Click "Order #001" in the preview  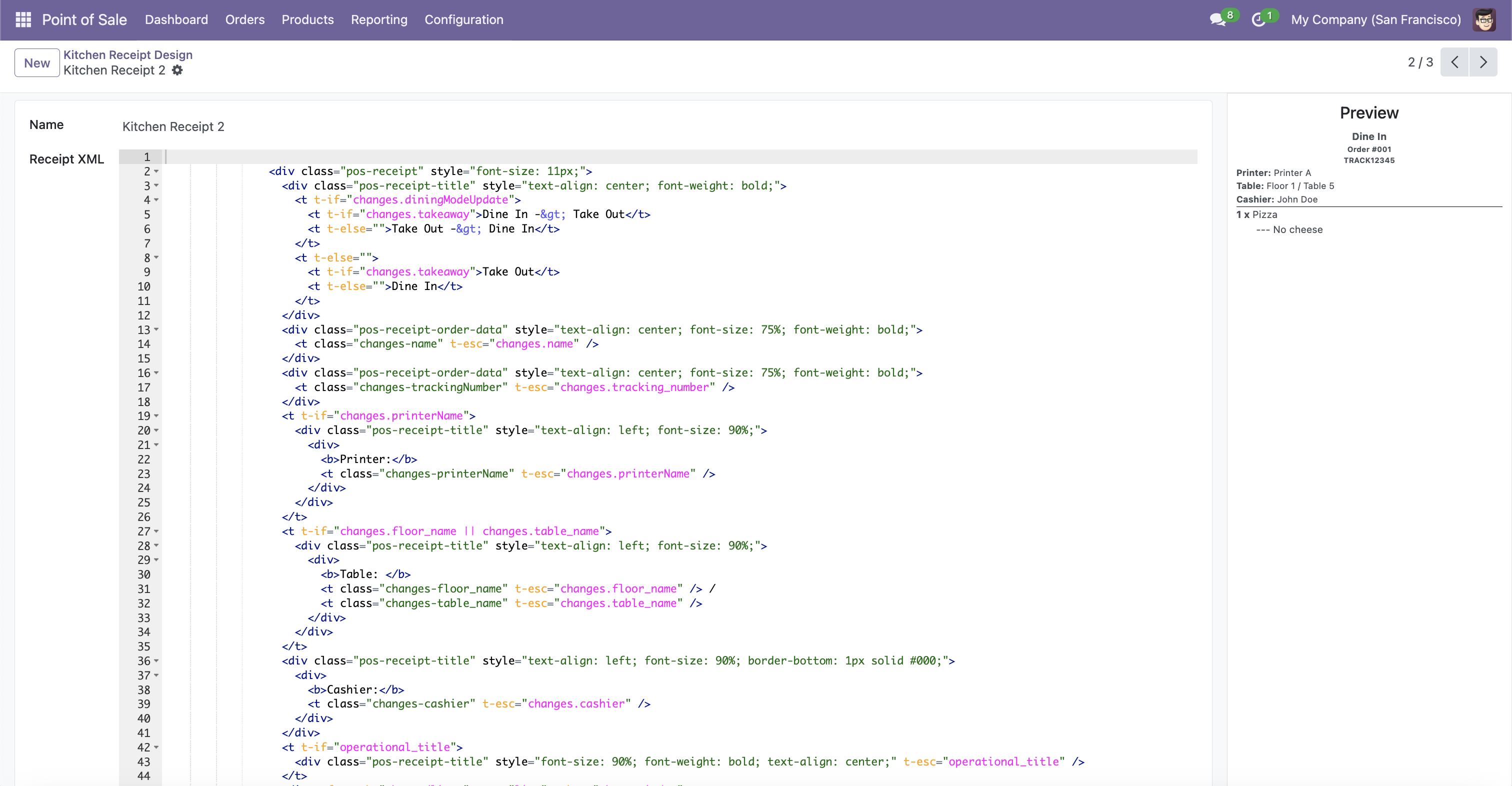(x=1369, y=149)
